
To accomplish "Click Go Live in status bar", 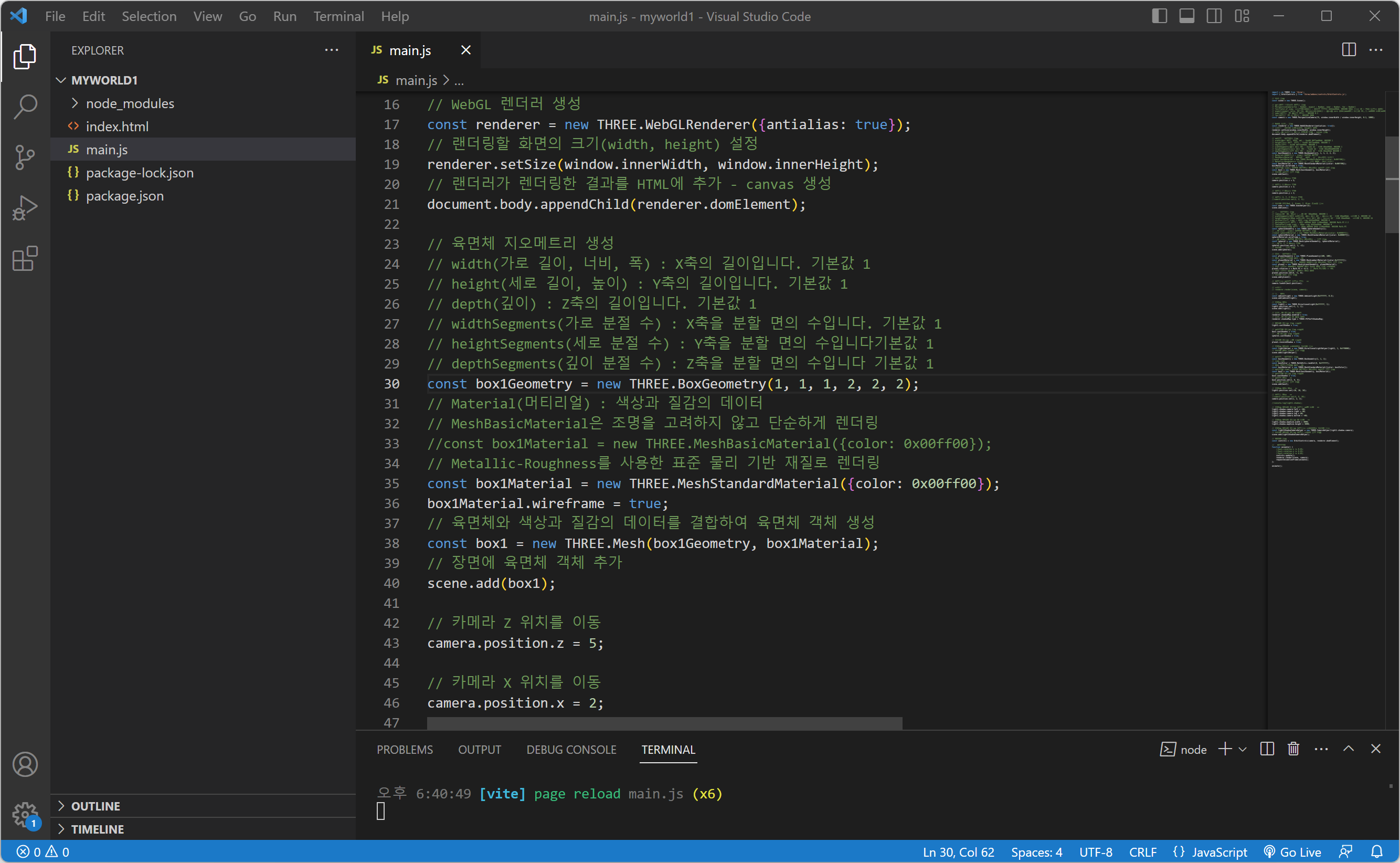I will pyautogui.click(x=1293, y=851).
